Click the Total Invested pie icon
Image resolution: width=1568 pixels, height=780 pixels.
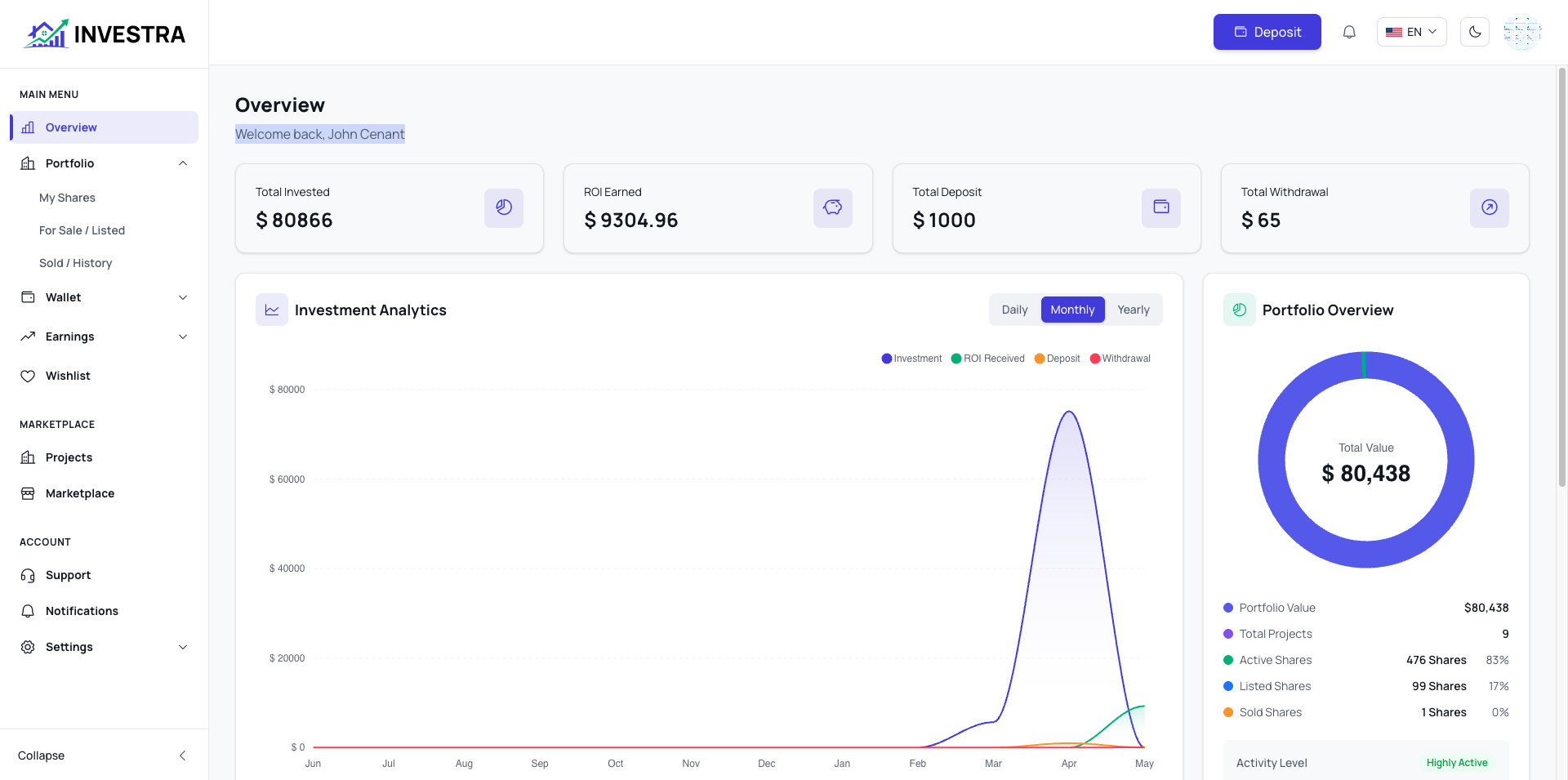point(504,207)
